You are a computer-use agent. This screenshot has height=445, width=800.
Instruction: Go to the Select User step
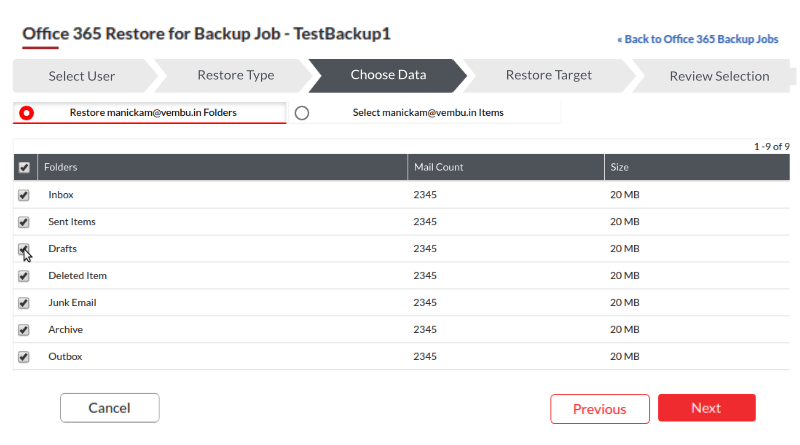pos(81,76)
